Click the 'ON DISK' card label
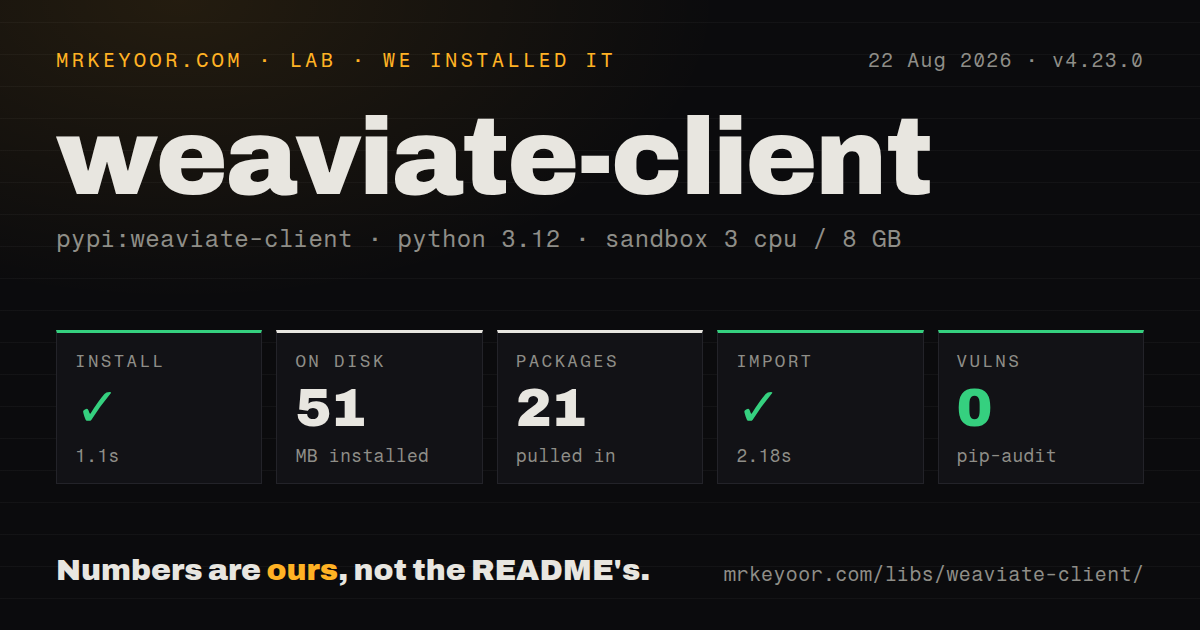The width and height of the screenshot is (1200, 630). coord(340,361)
